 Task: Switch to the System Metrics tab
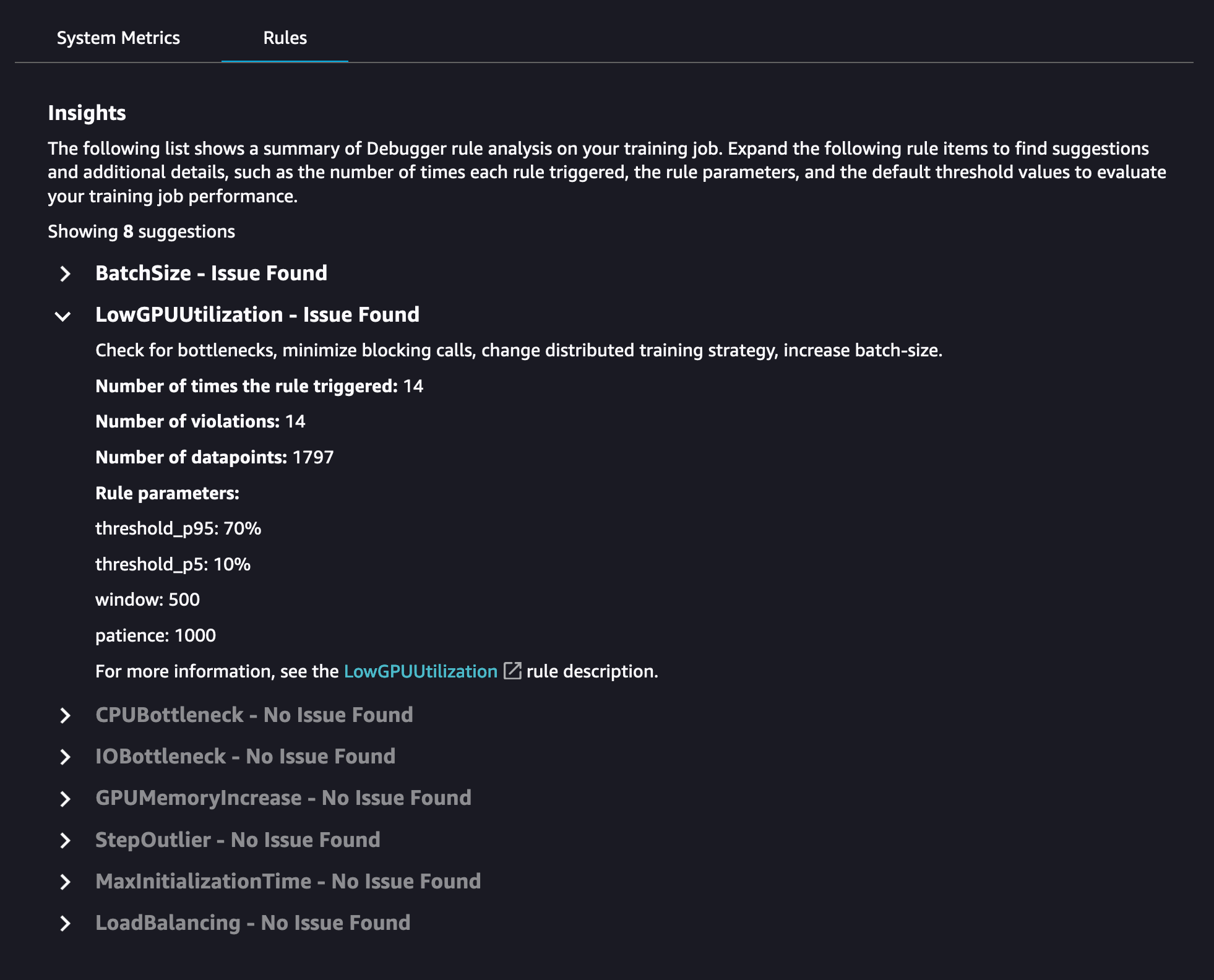point(118,38)
